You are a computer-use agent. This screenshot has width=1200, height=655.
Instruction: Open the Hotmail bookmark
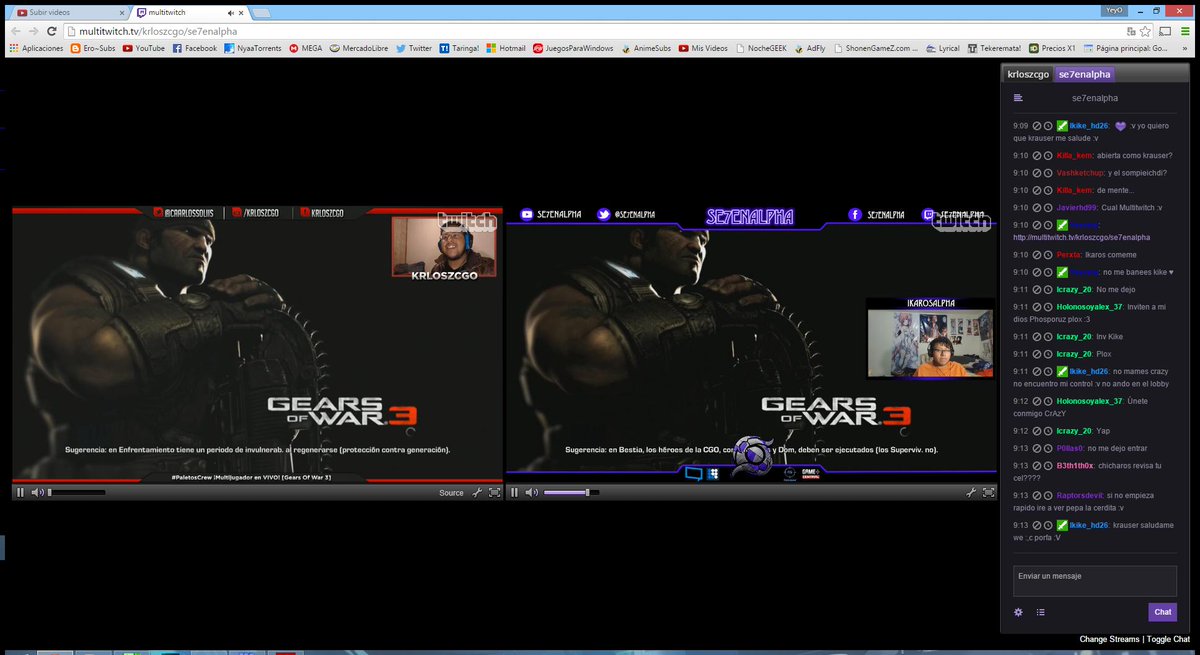tap(506, 48)
